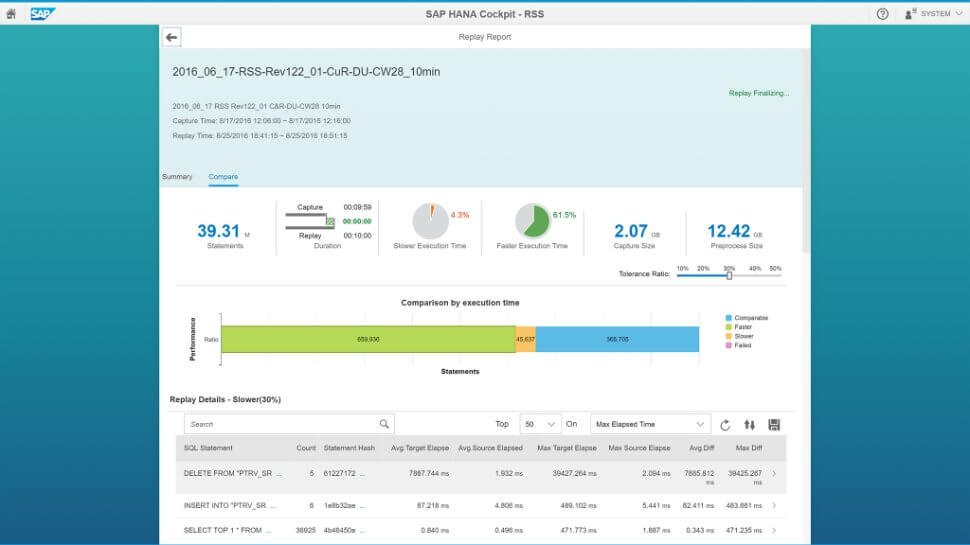Screen dimensions: 970x545
Task: Click the Avg.Diff column header
Action: click(x=702, y=448)
